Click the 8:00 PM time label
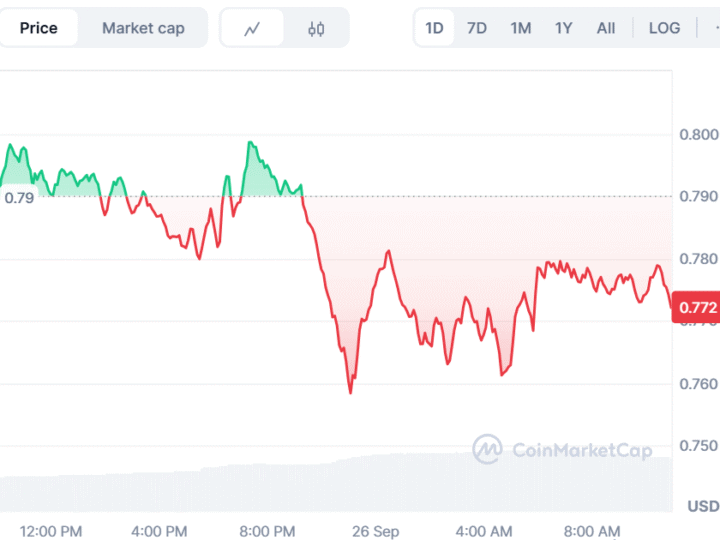Image resolution: width=720 pixels, height=540 pixels. pos(270,531)
